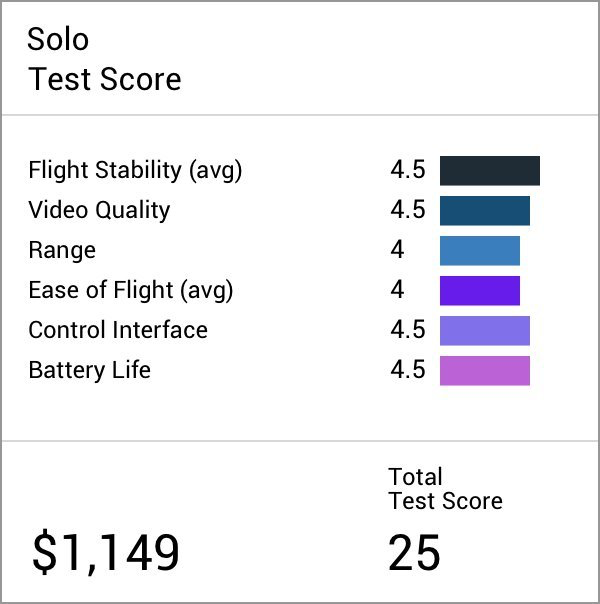
Task: Select the Control Interface label
Action: (x=118, y=330)
